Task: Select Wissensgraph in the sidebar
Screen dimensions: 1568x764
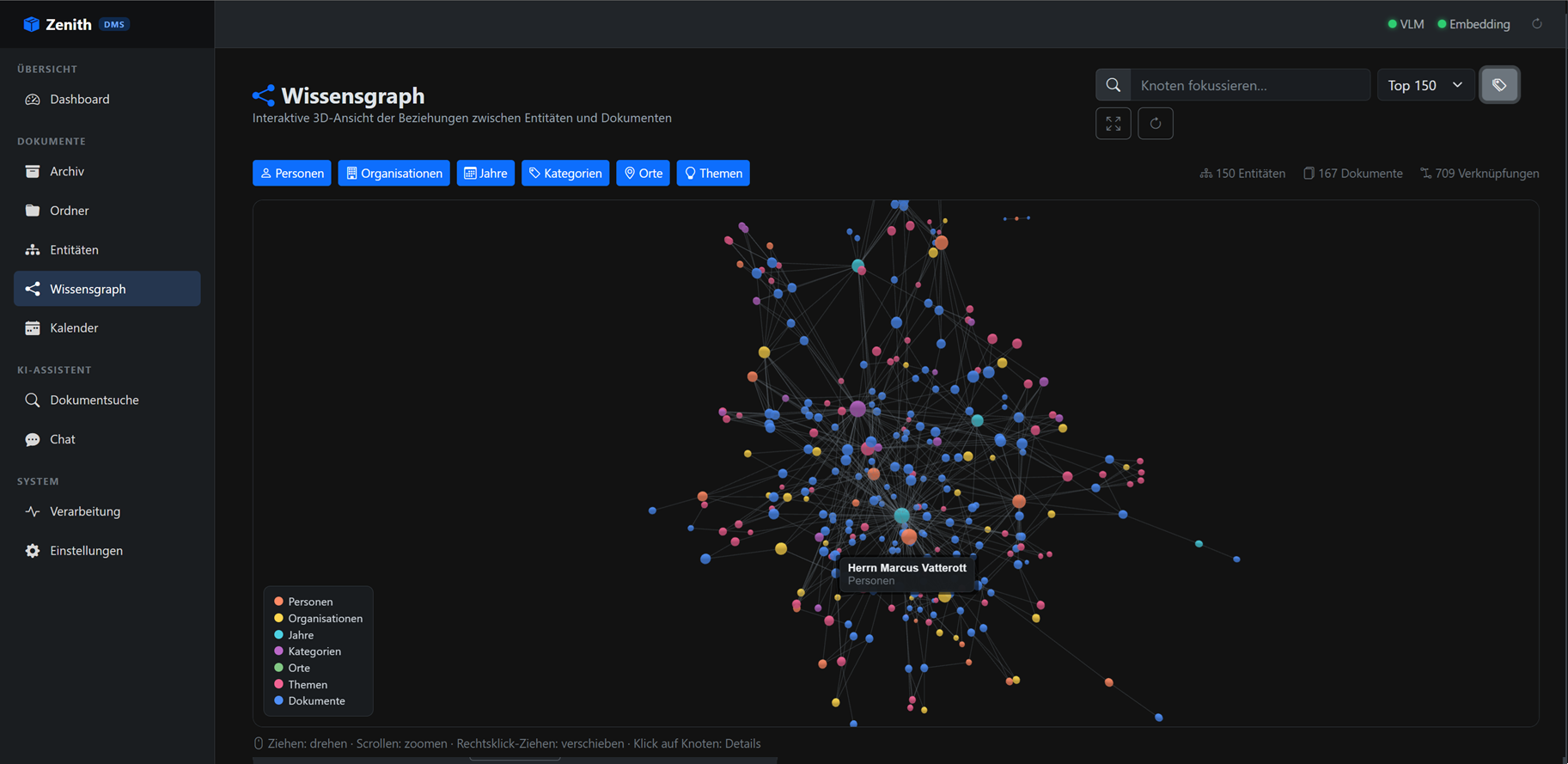Action: pos(107,289)
